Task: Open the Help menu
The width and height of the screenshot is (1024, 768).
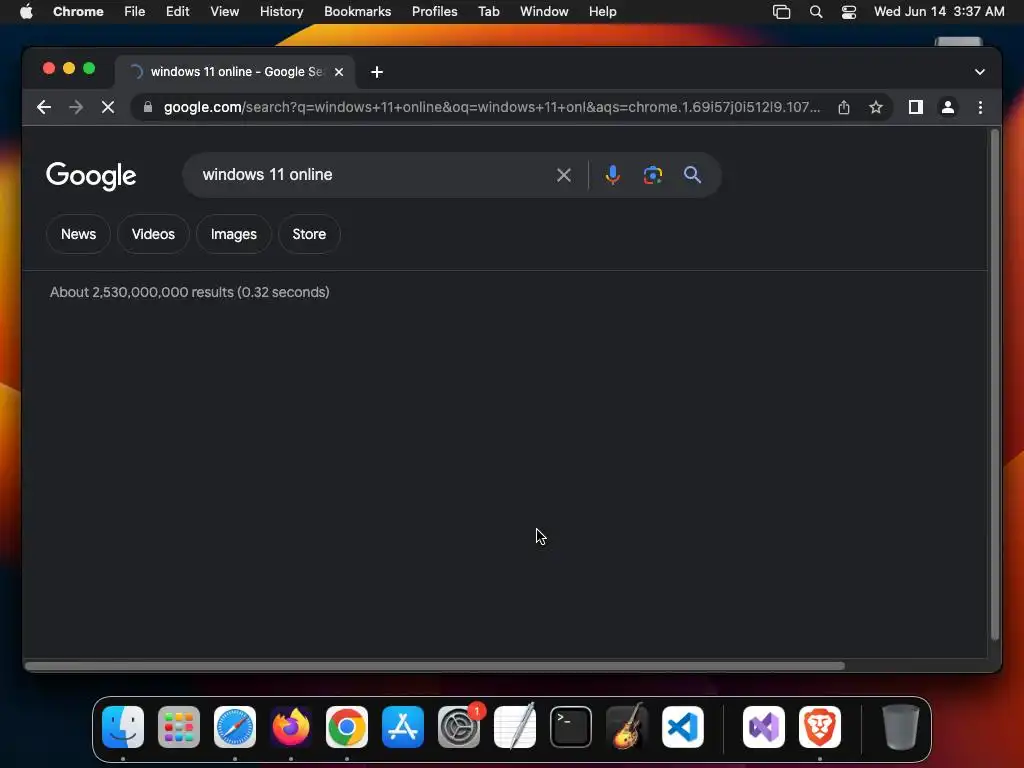Action: click(602, 12)
